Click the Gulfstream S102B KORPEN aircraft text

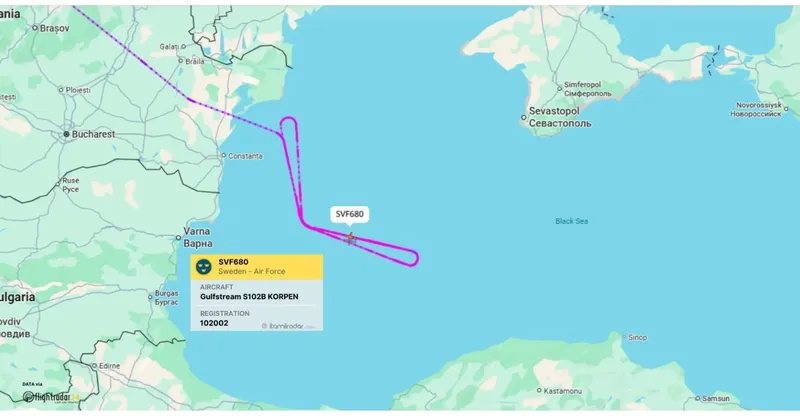[249, 297]
